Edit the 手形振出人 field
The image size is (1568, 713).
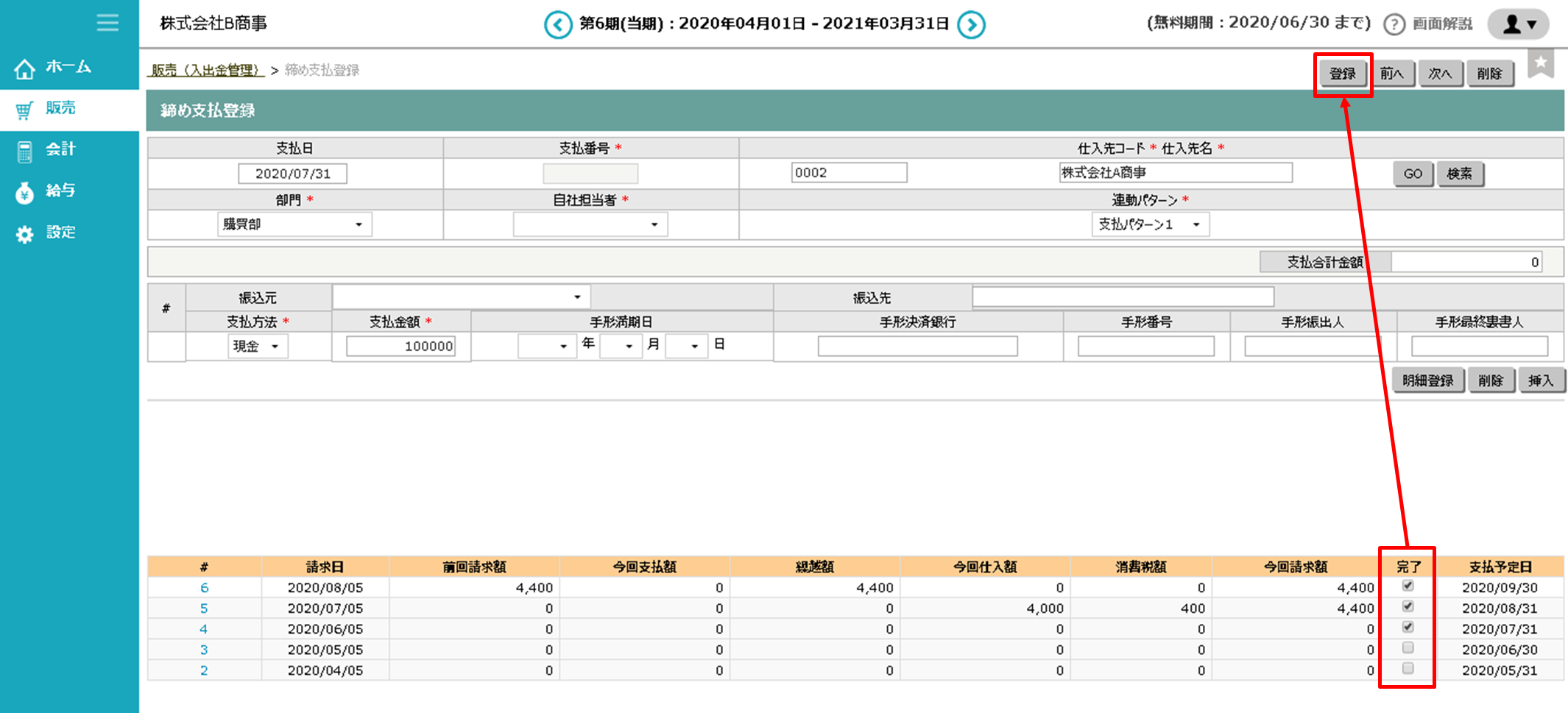pos(1312,347)
